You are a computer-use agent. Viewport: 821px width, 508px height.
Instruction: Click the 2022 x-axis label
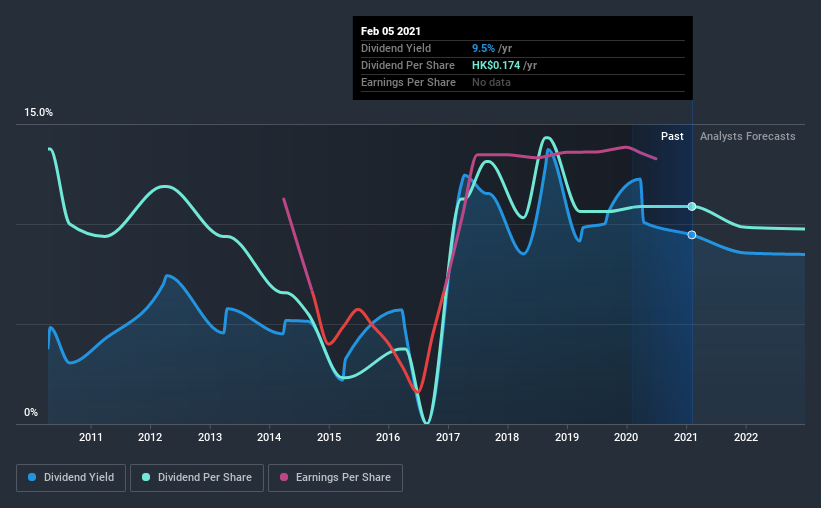pos(746,437)
